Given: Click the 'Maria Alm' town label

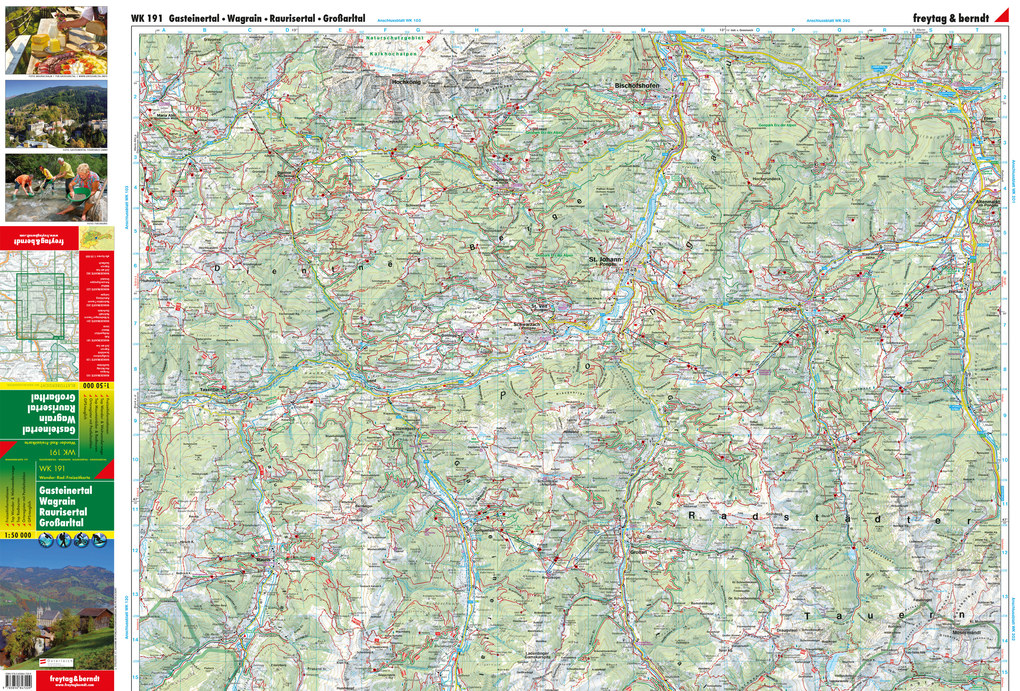Looking at the screenshot, I should 165,114.
